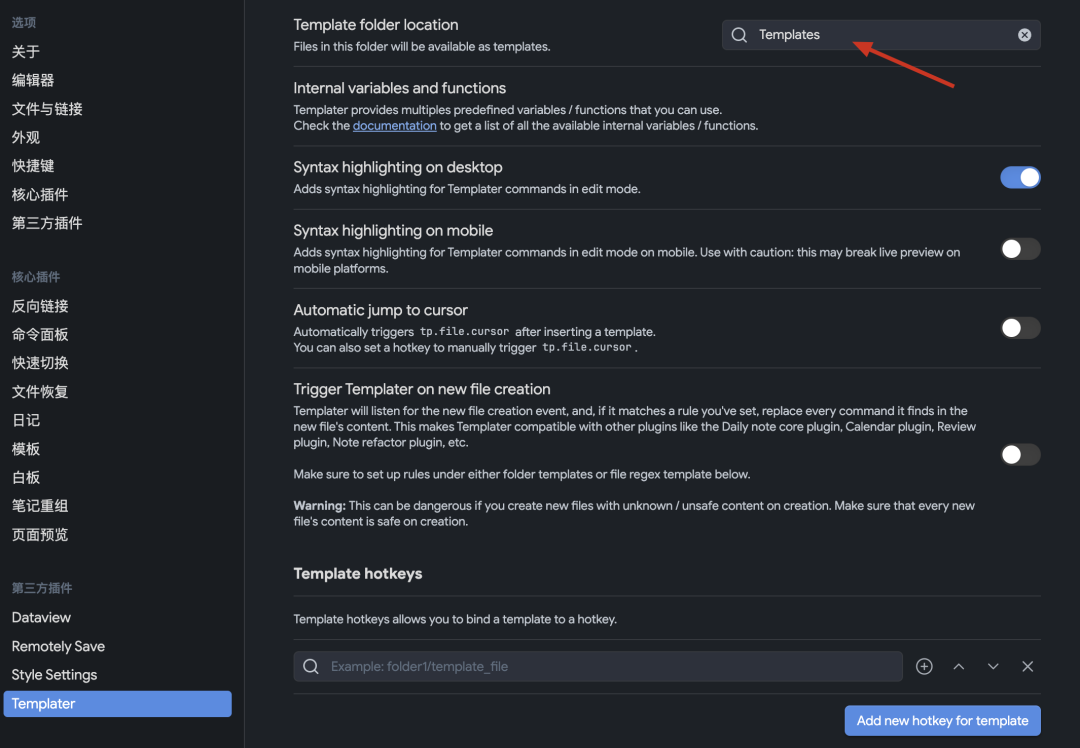
Task: Click Add new hotkey for template button
Action: coord(942,721)
